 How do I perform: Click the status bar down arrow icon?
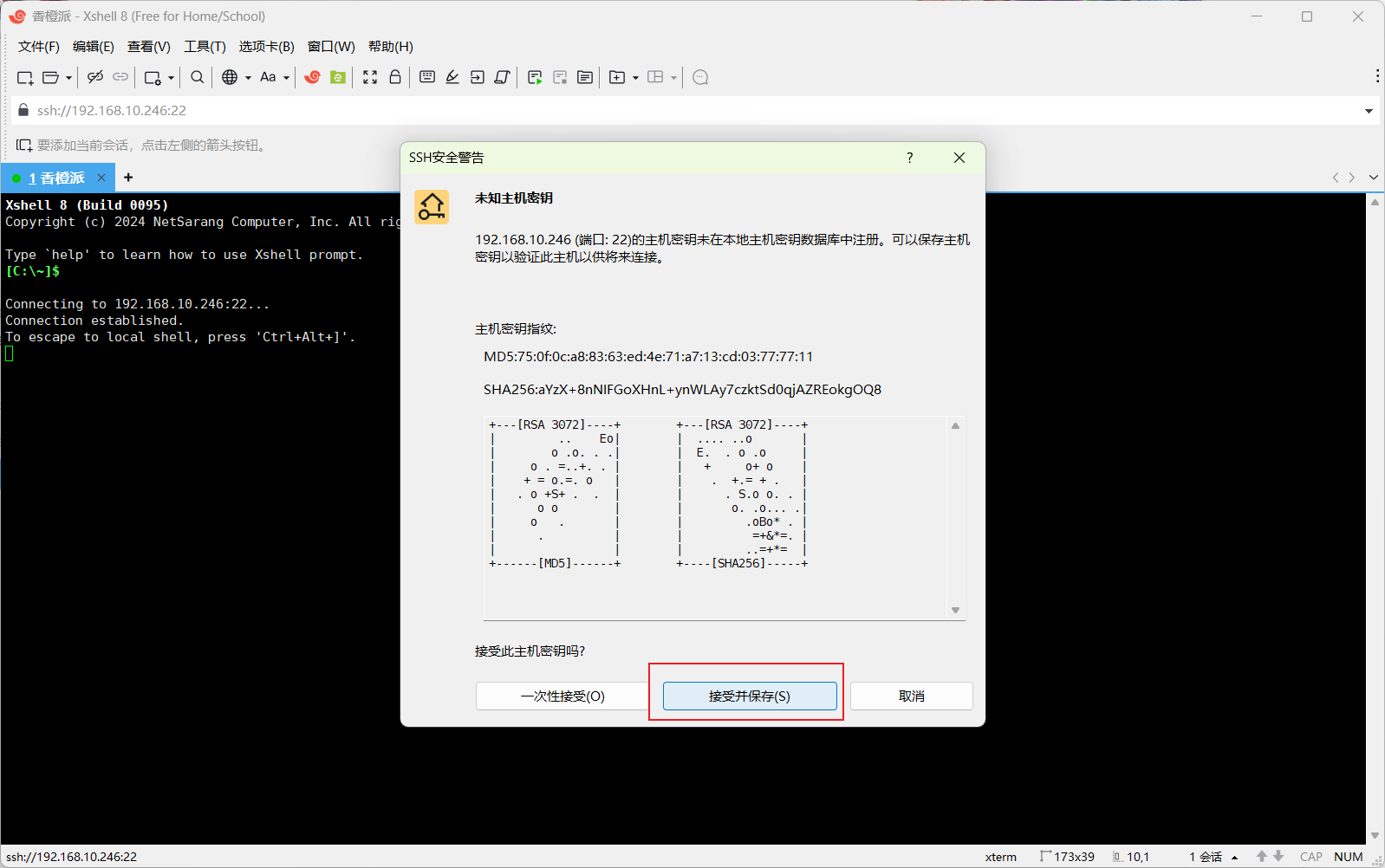(x=1278, y=857)
